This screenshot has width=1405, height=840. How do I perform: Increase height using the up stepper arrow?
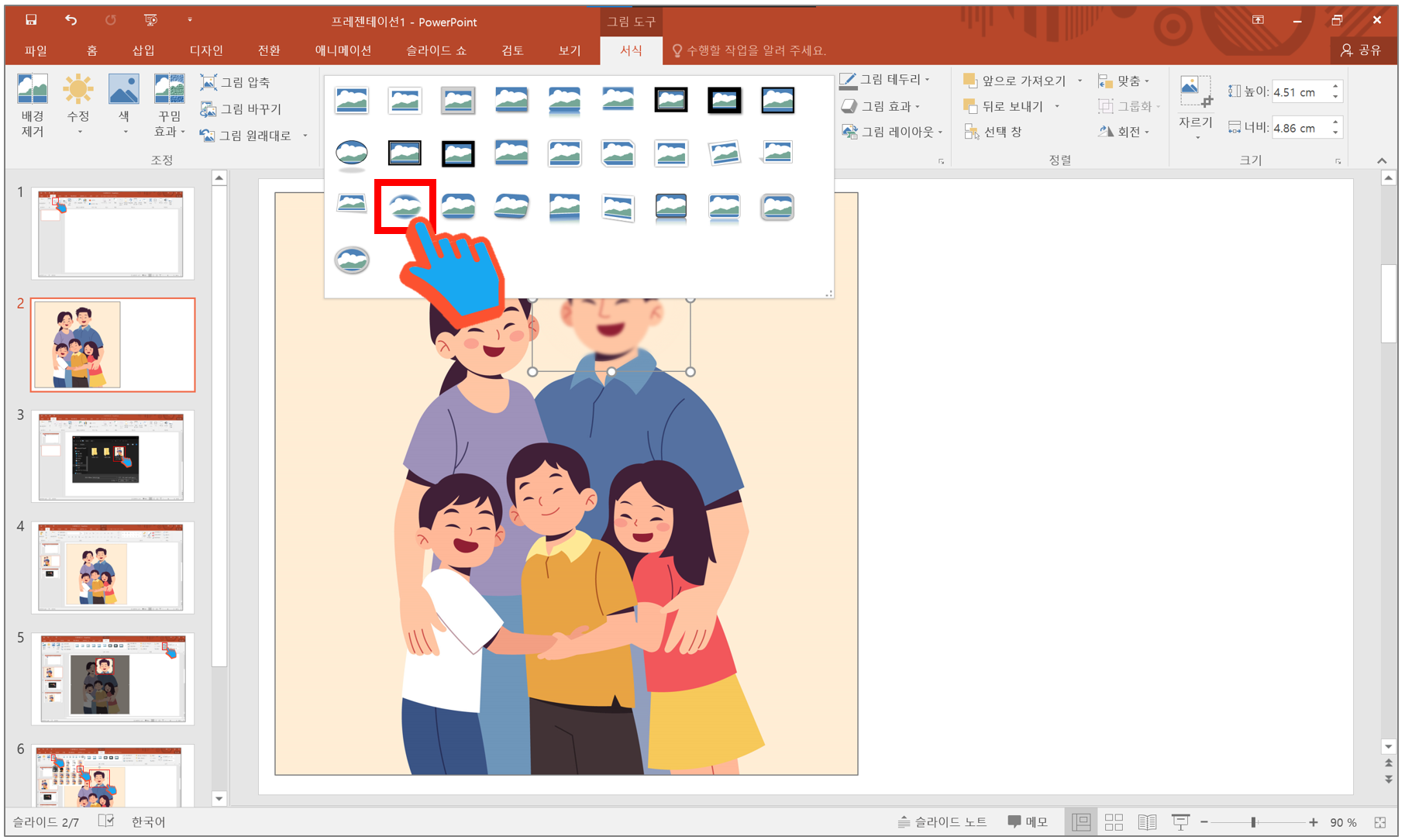(x=1335, y=86)
